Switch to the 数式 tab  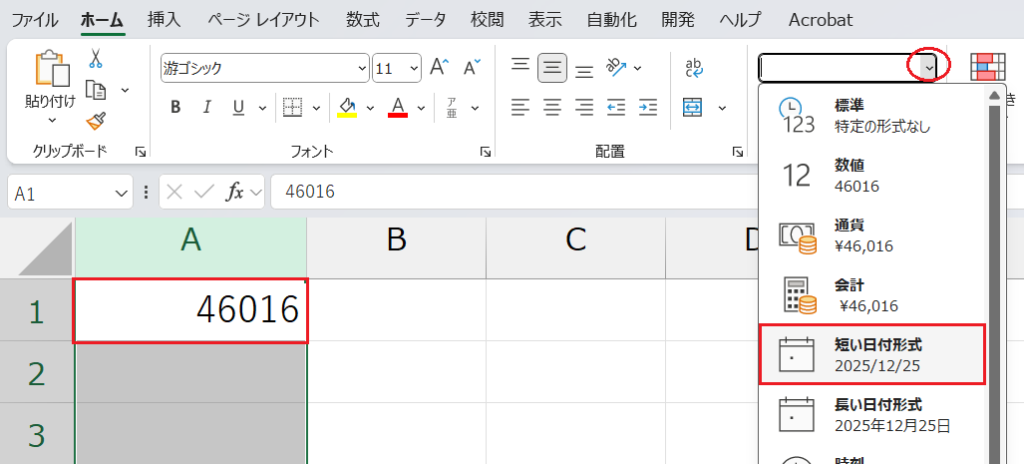pos(362,20)
